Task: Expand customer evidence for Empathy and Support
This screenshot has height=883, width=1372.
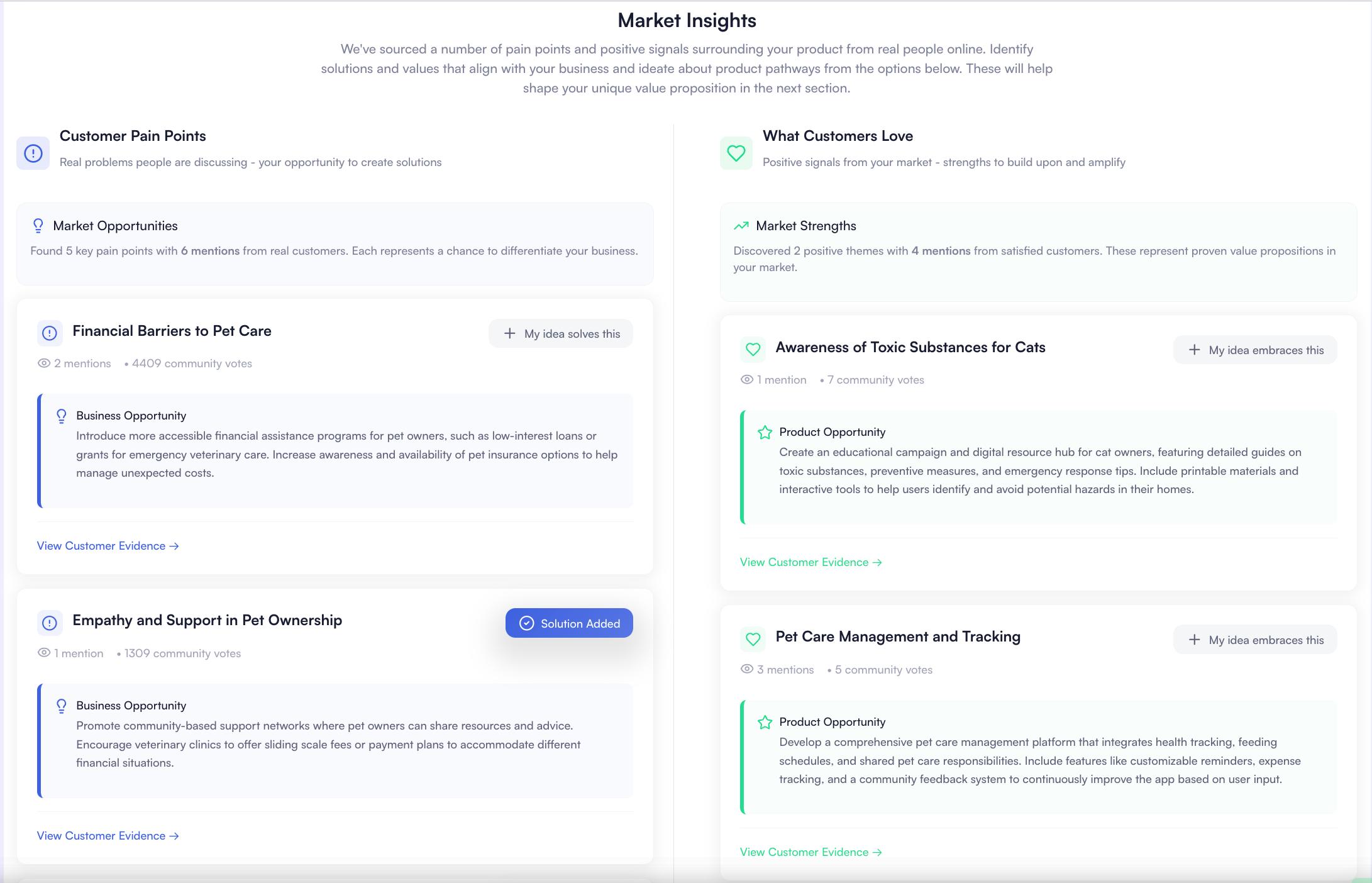Action: point(108,836)
